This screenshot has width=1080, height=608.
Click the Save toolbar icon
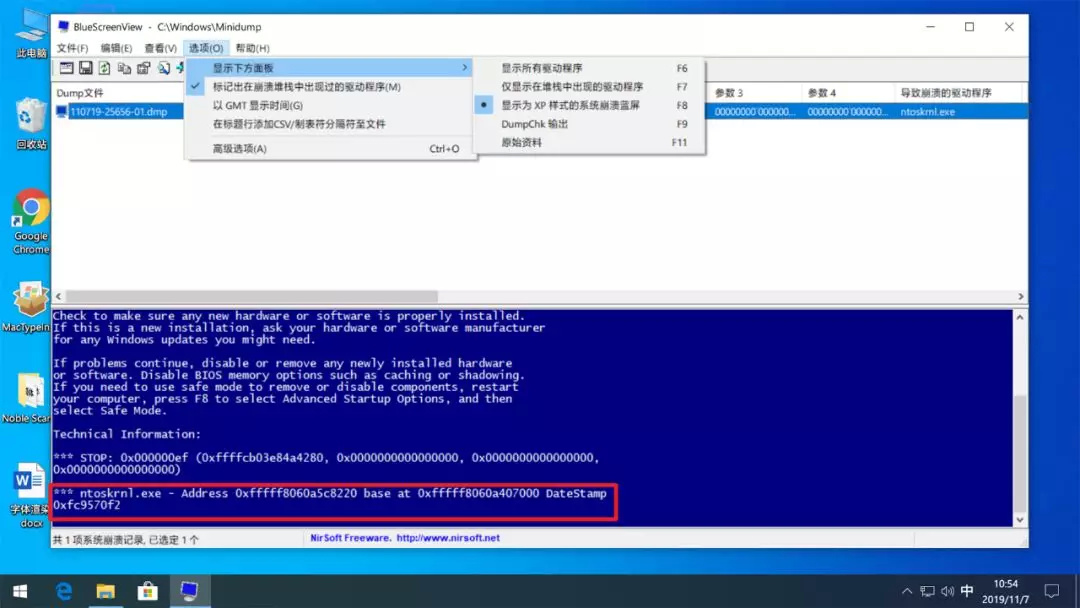(86, 67)
